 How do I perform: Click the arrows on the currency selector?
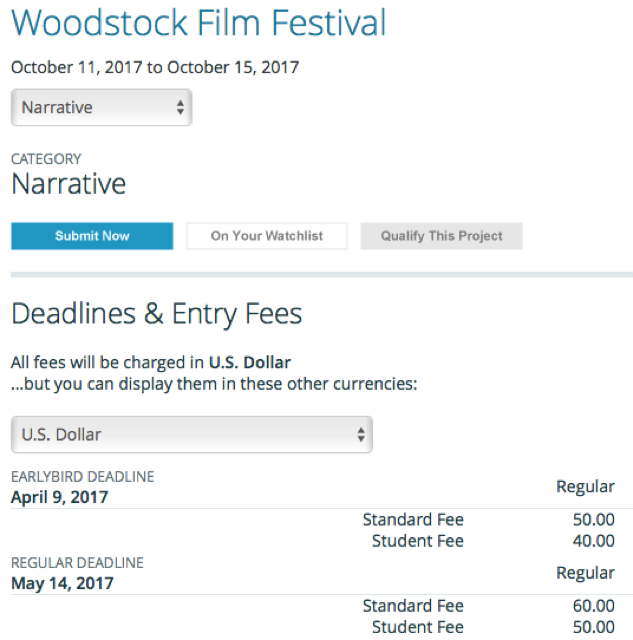point(361,435)
